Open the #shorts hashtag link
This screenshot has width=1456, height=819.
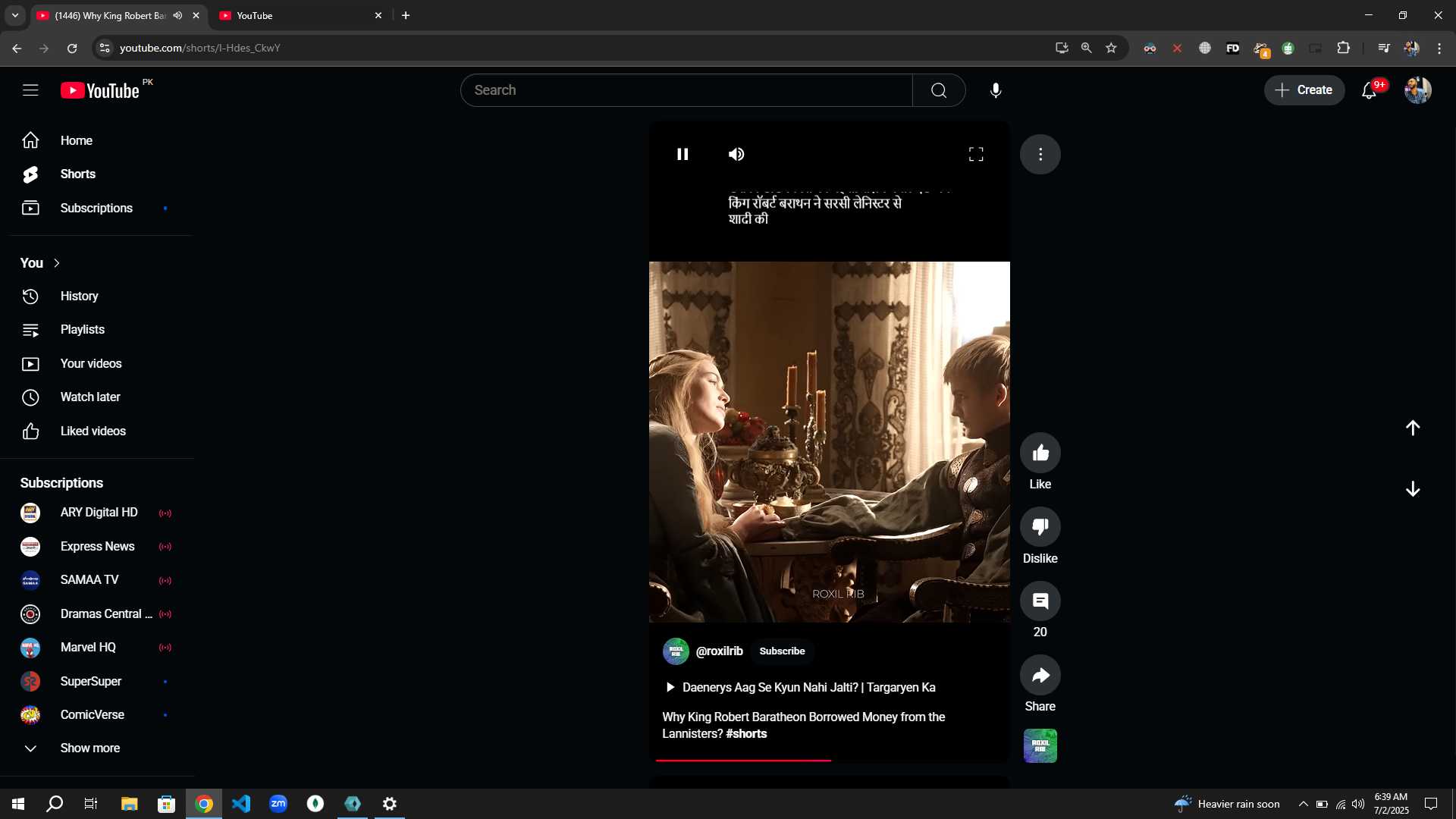tap(746, 733)
